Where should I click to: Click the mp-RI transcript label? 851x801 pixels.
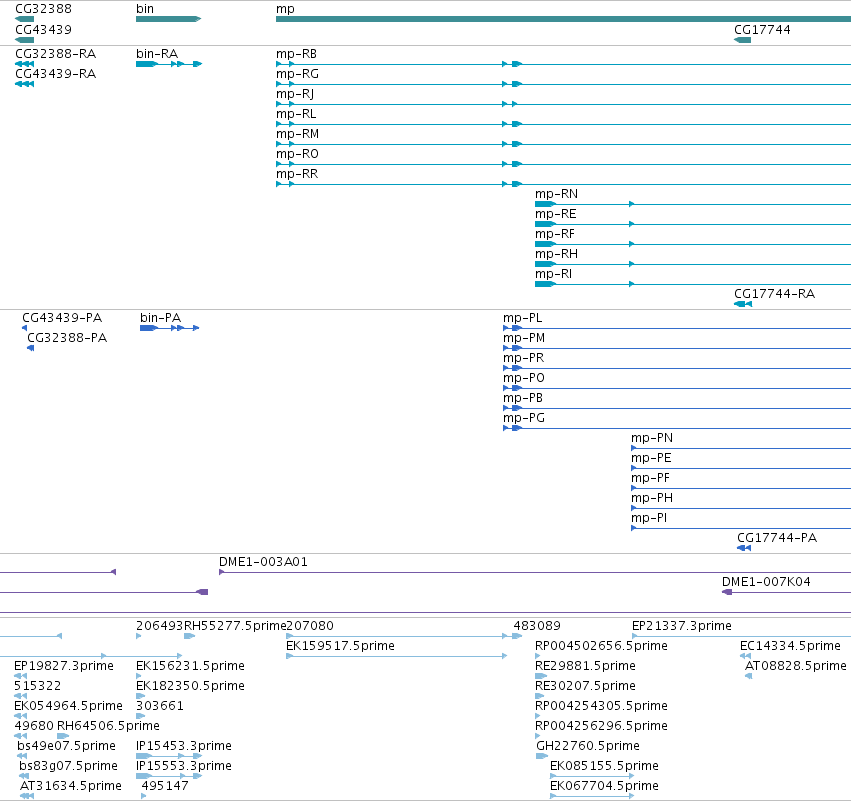(554, 274)
